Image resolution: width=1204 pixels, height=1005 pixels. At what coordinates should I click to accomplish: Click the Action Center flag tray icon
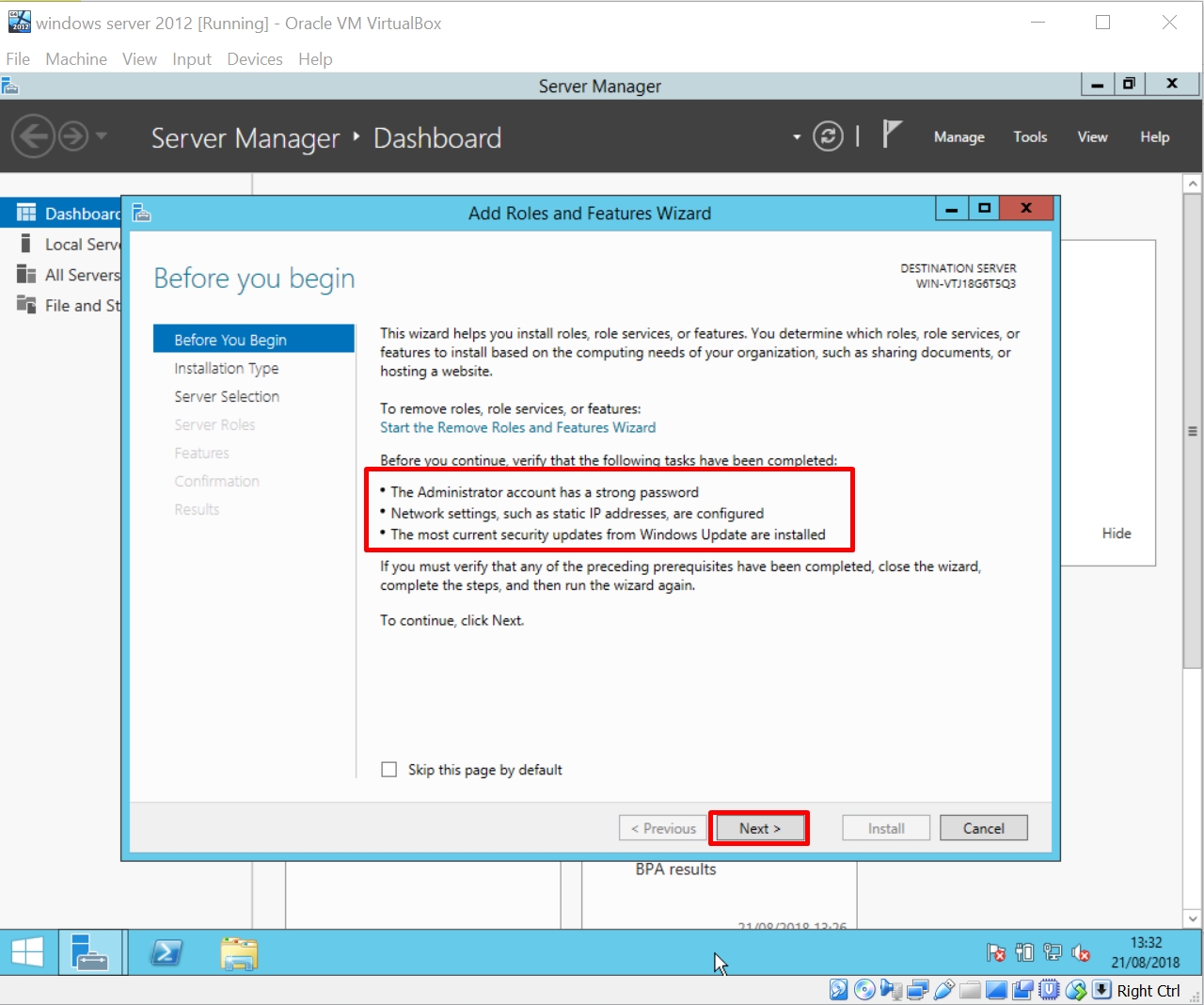[x=996, y=952]
